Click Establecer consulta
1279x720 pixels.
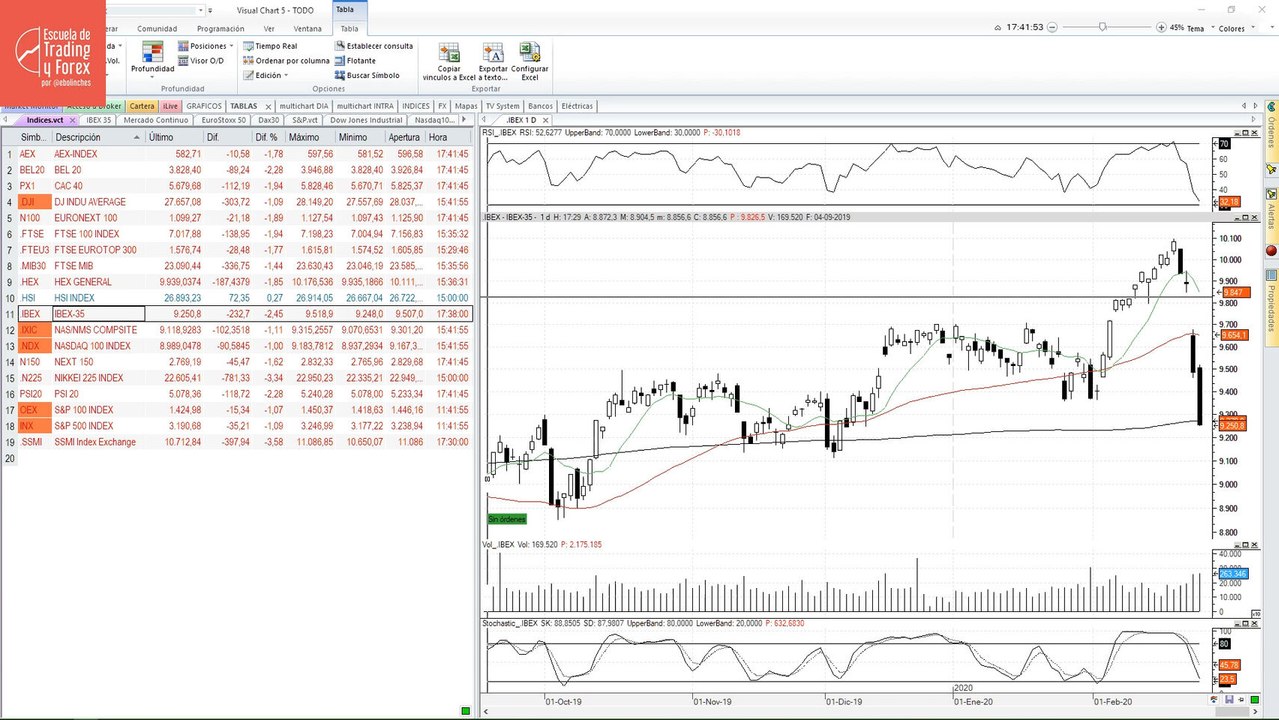click(x=374, y=46)
